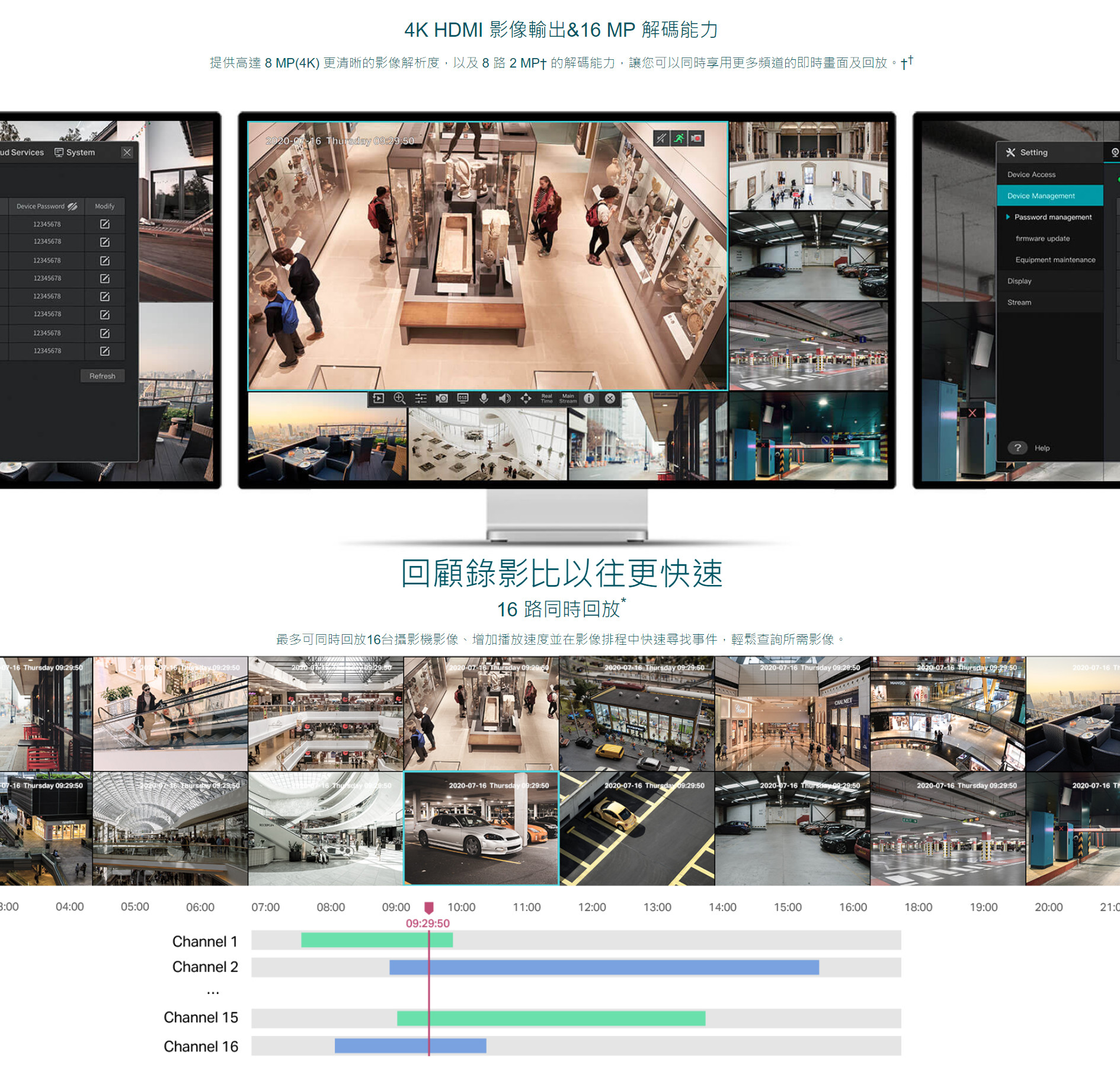1120x1068 pixels.
Task: Select the woman on escalator playback tile
Action: pyautogui.click(x=170, y=714)
